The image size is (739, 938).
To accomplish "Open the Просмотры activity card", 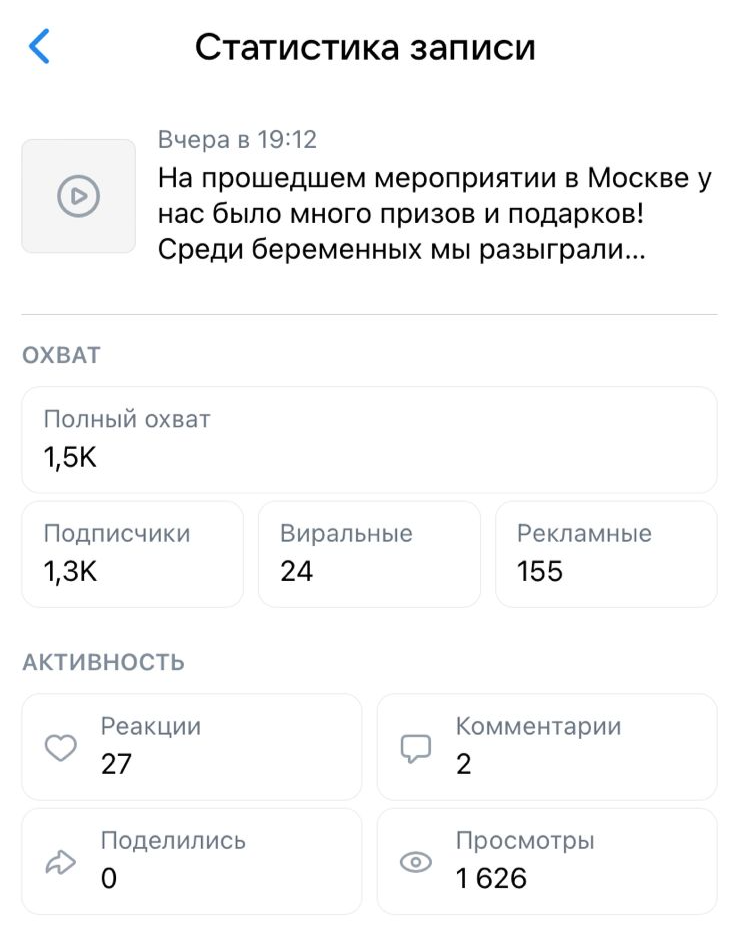I will (547, 861).
